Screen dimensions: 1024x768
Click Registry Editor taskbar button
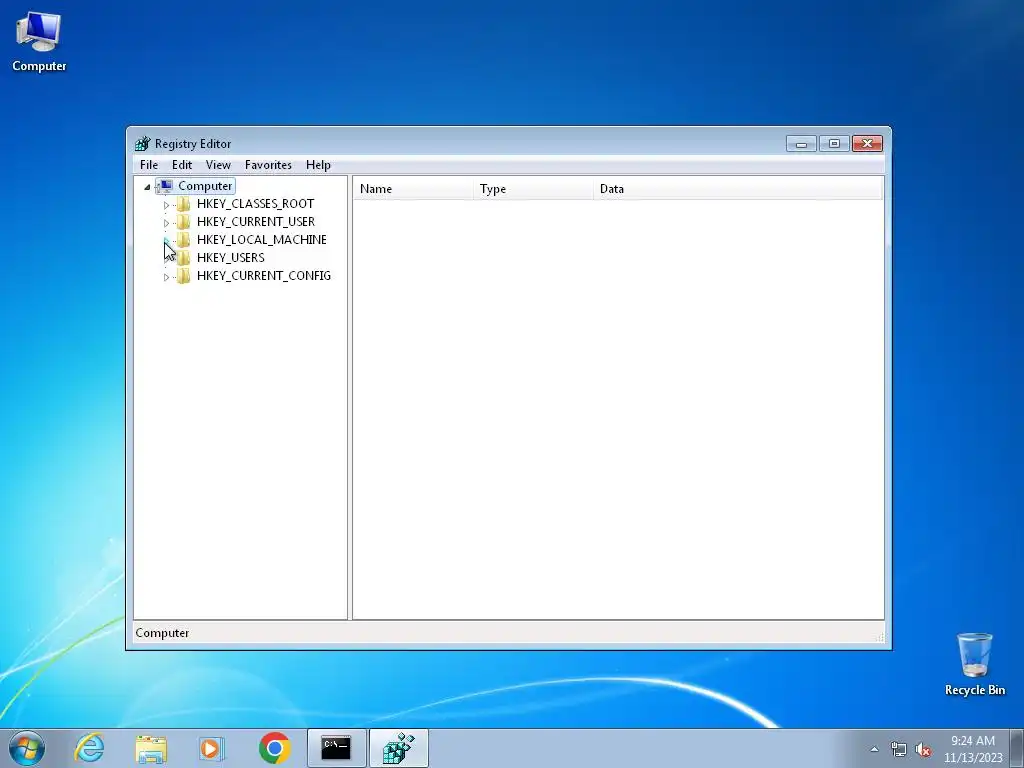click(x=399, y=748)
